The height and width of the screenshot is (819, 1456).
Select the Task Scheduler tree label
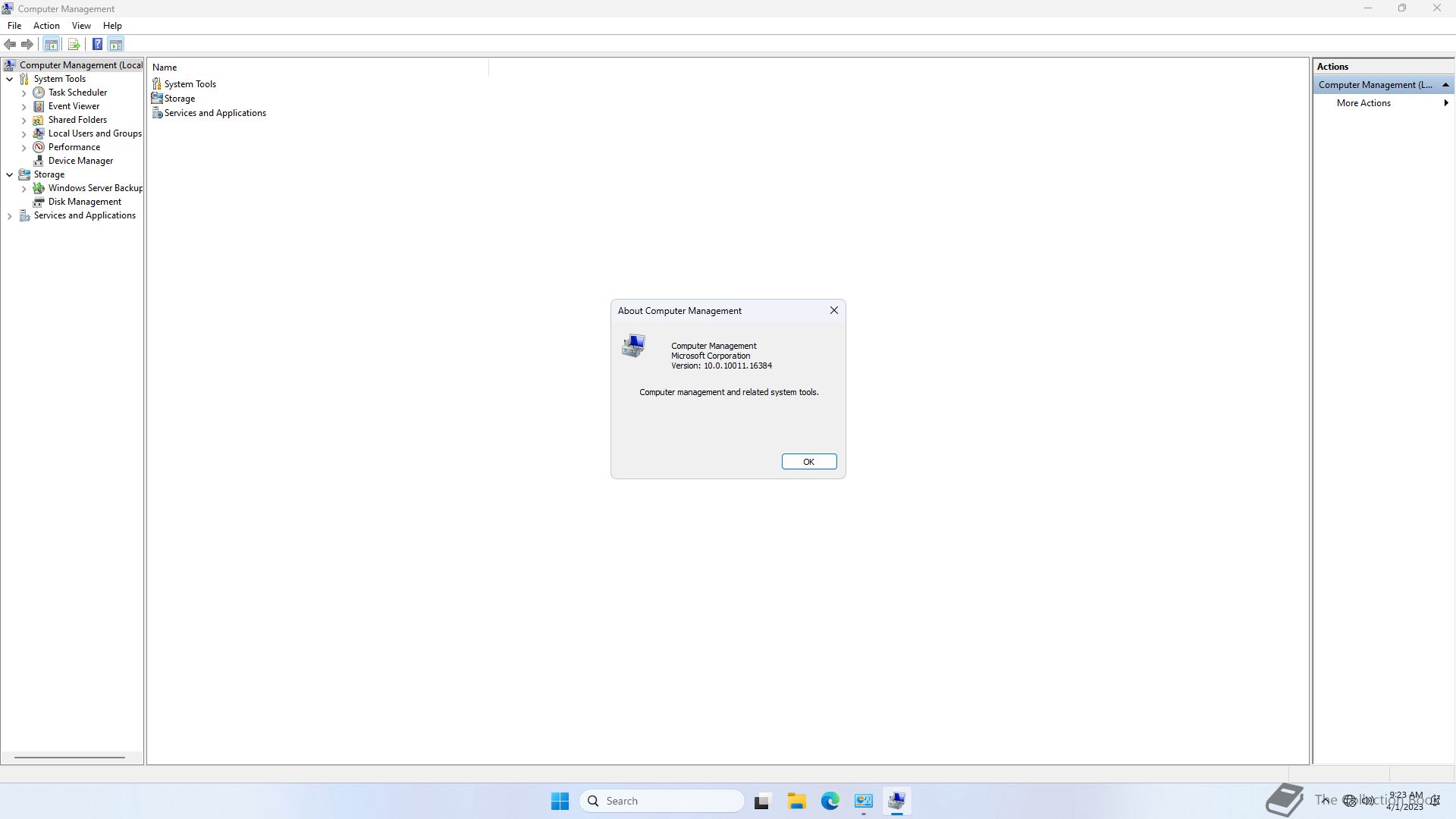[x=77, y=93]
